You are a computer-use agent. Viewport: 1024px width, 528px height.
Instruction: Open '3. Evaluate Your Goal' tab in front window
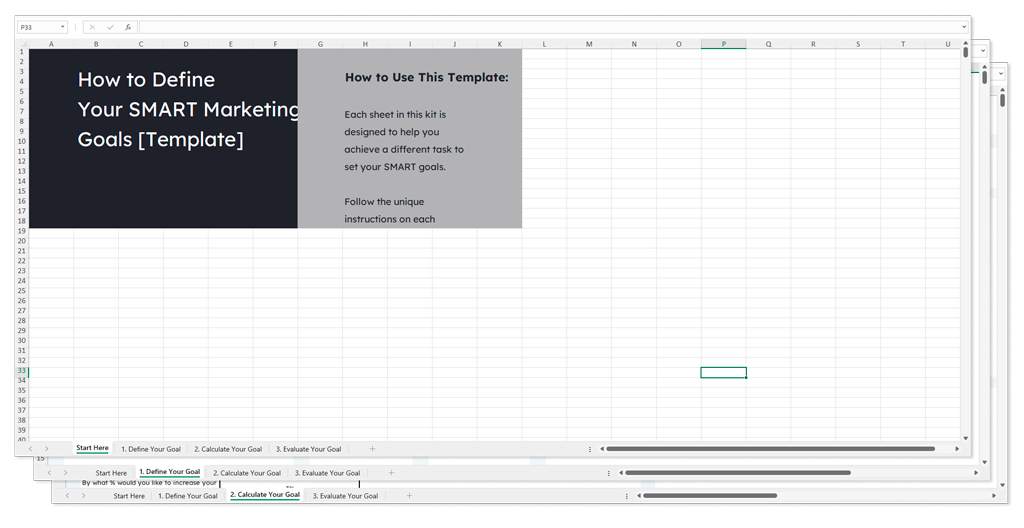click(308, 449)
